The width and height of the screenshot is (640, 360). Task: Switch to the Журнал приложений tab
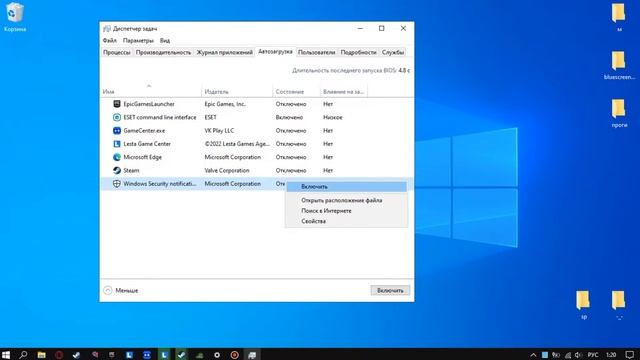coord(224,52)
